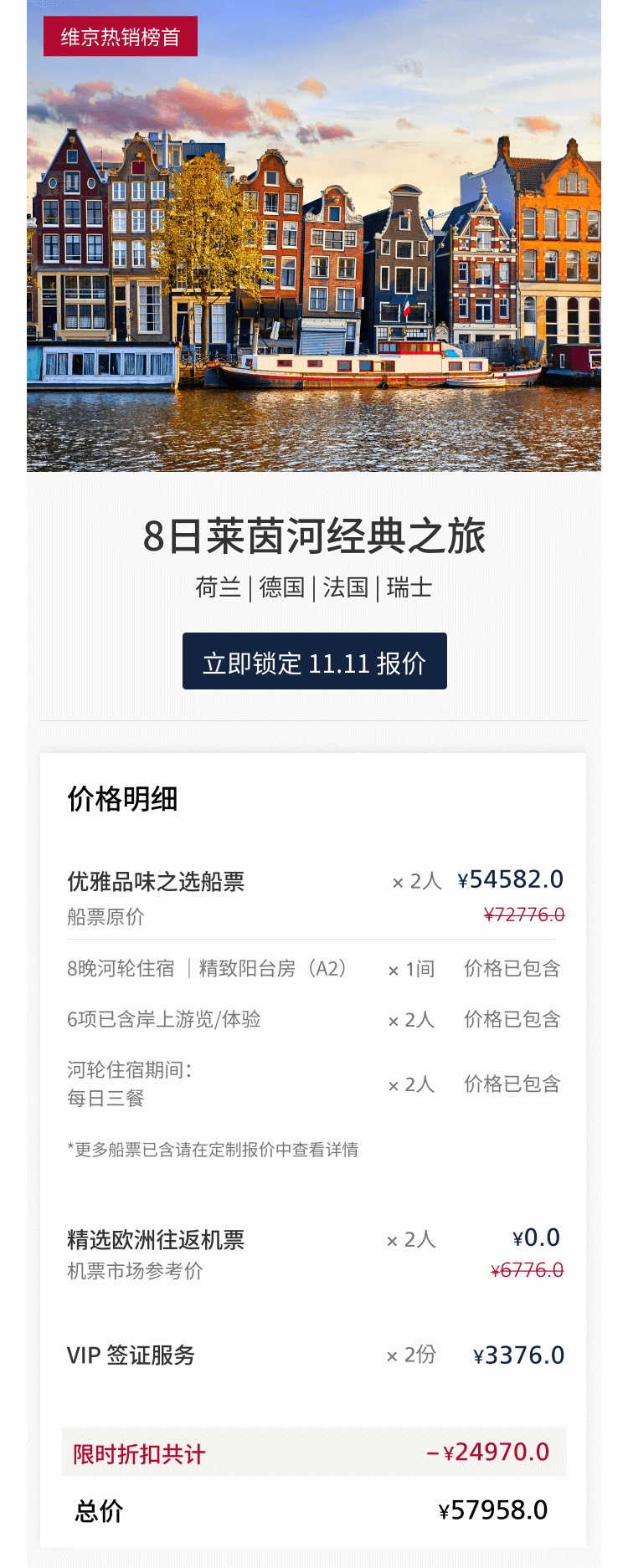Select the ¥0.0 flight price
The image size is (628, 1568).
coord(537,1237)
